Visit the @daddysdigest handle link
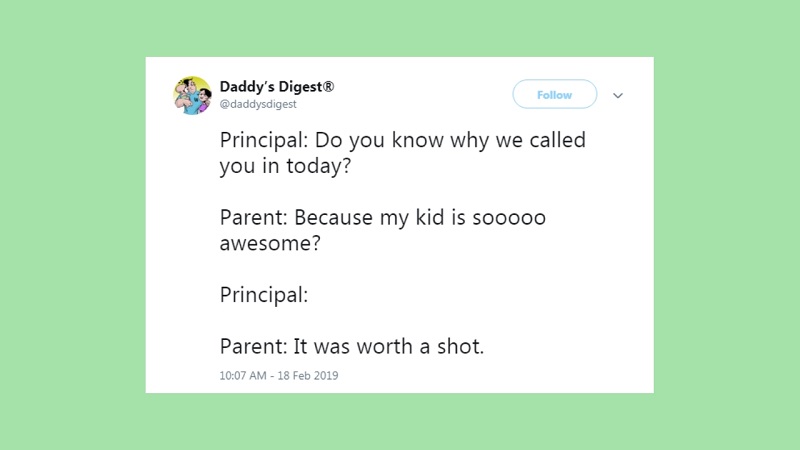Image resolution: width=800 pixels, height=450 pixels. tap(258, 104)
